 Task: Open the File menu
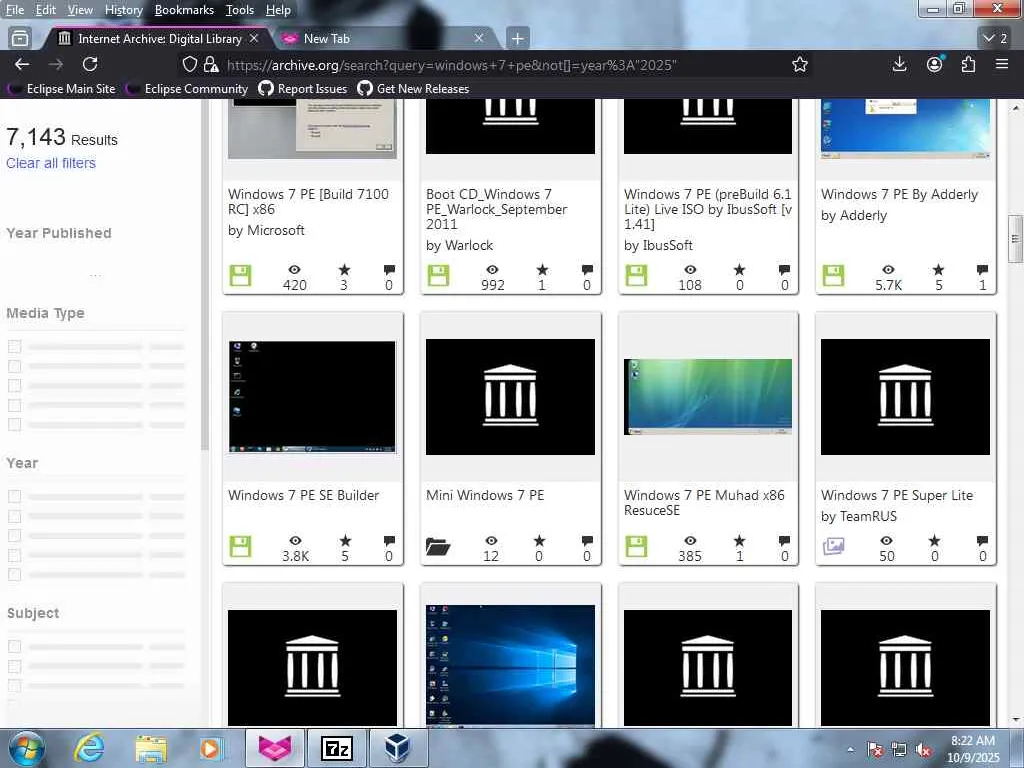[x=14, y=10]
